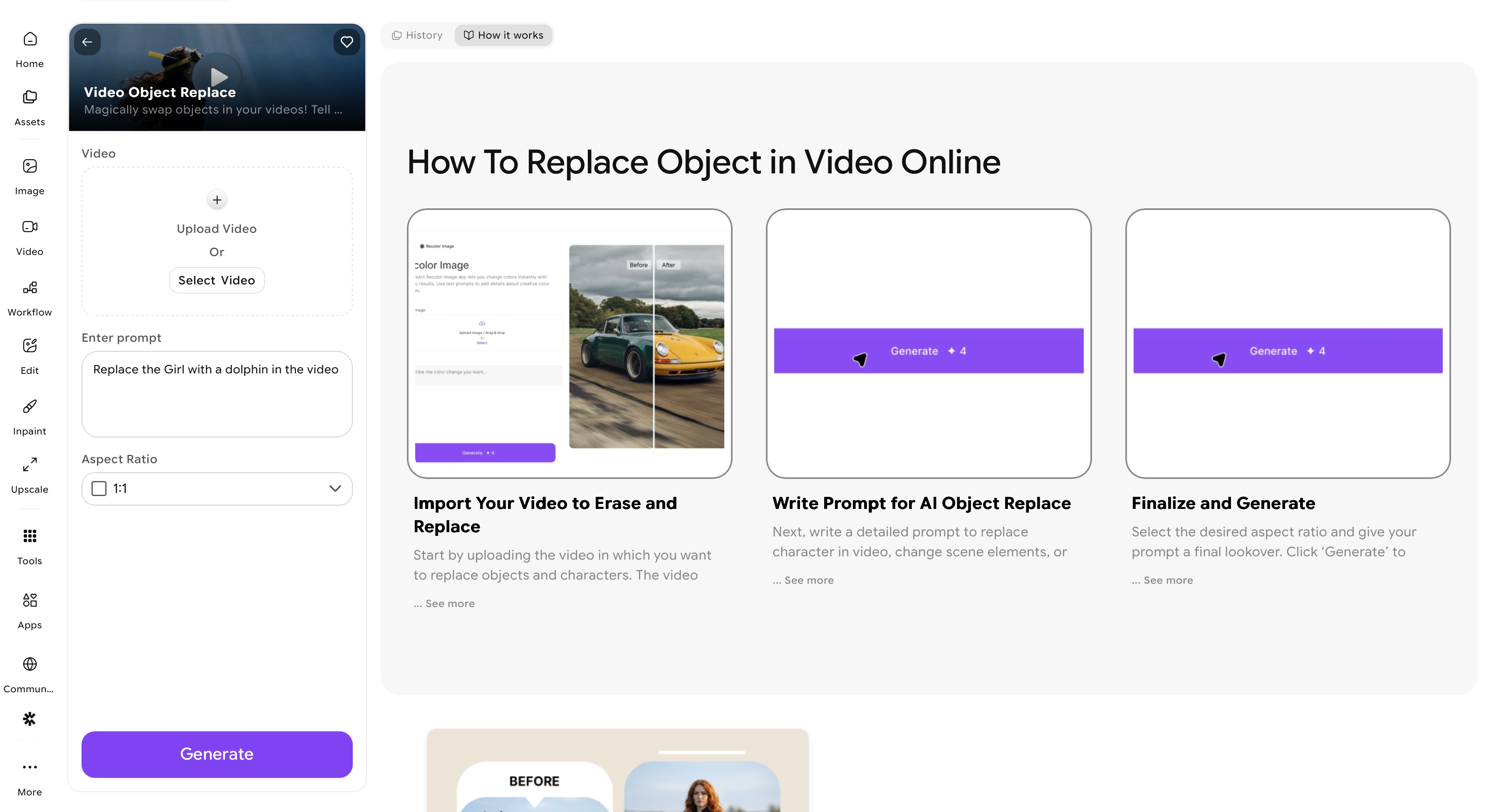Select the How it works tab

coord(503,35)
